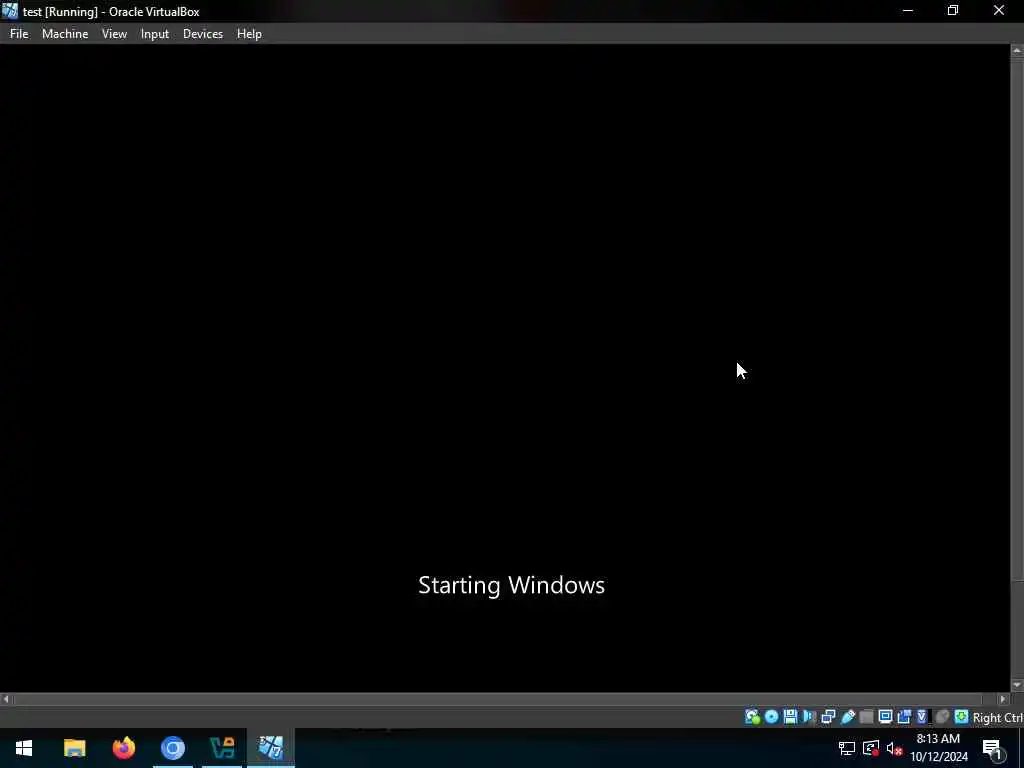Viewport: 1024px width, 768px height.
Task: Click the muted speaker volume tray icon
Action: (895, 748)
